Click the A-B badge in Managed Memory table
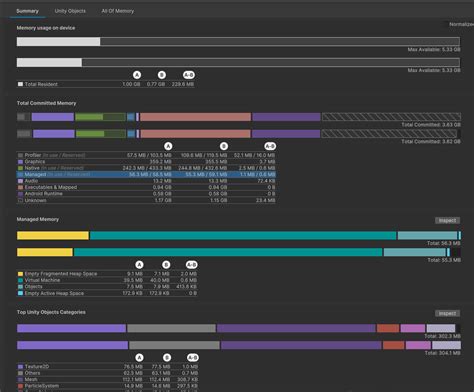This screenshot has width=474, height=392. click(x=192, y=265)
